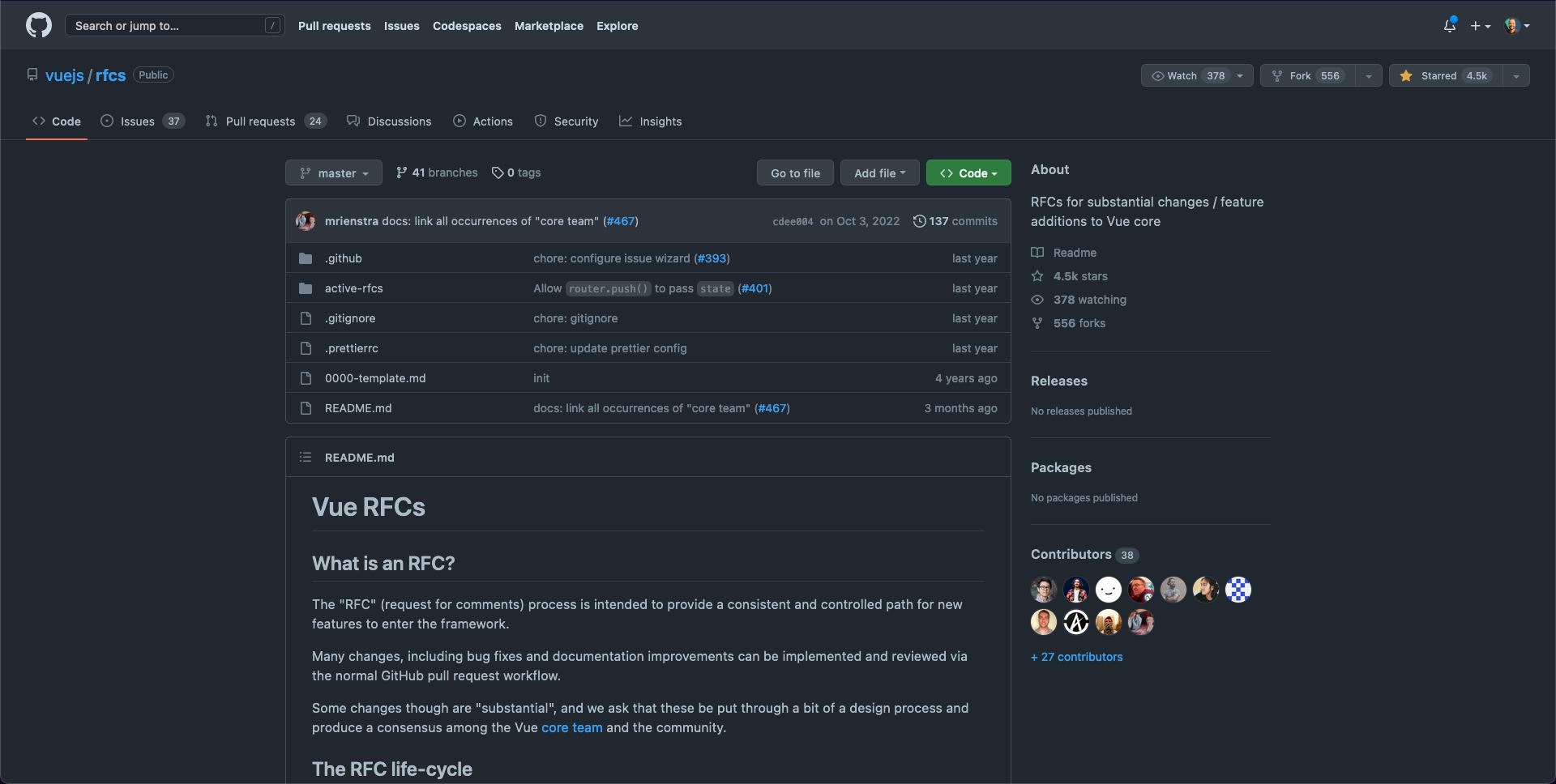Open Issues in top navigation
Image resolution: width=1556 pixels, height=784 pixels.
coord(402,26)
